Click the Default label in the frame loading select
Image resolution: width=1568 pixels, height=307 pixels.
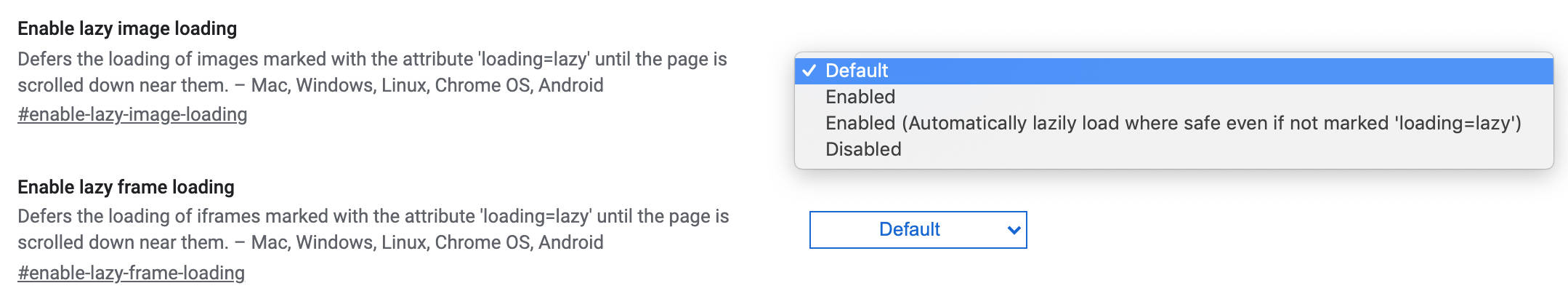tap(909, 230)
